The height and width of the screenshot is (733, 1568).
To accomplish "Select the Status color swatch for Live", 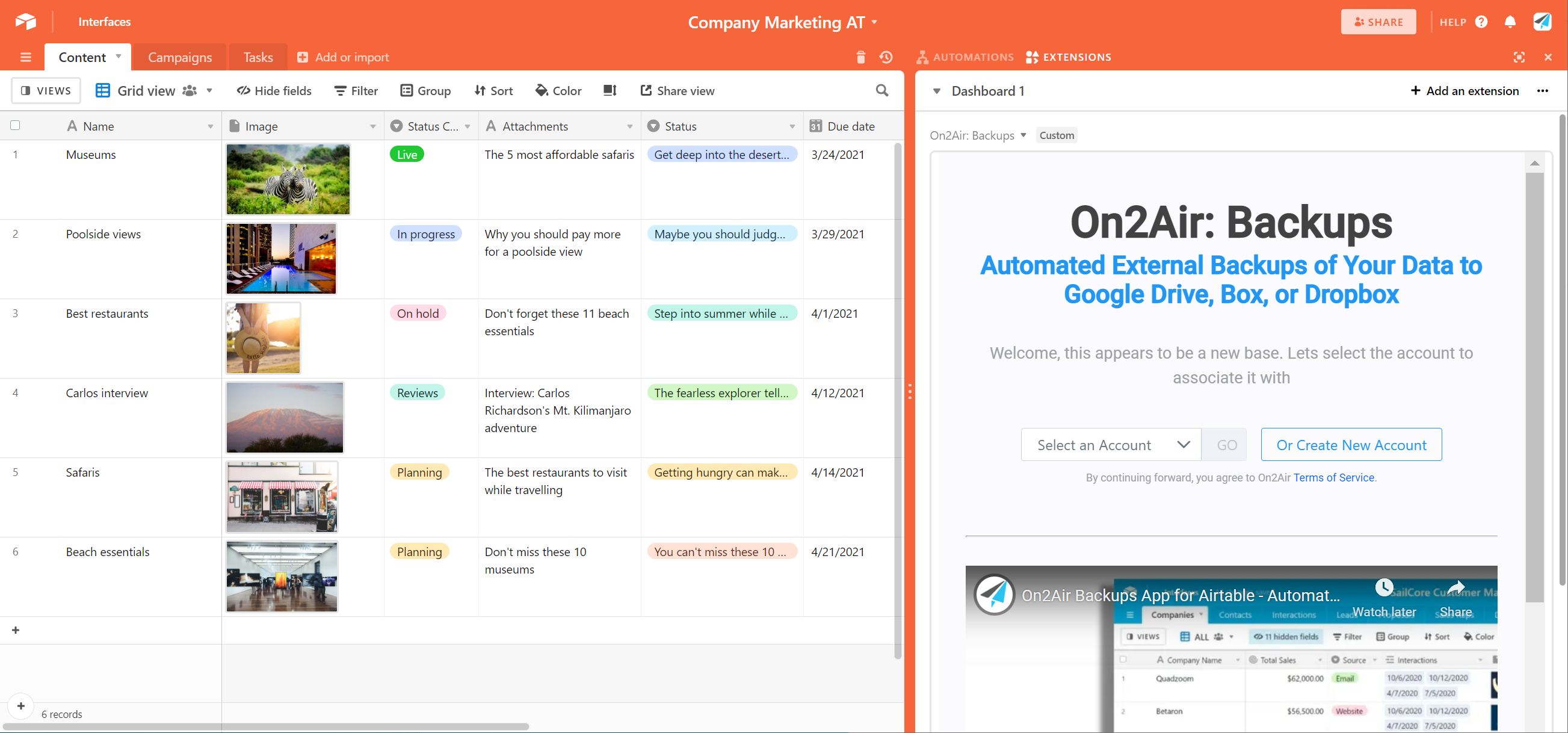I will (408, 154).
